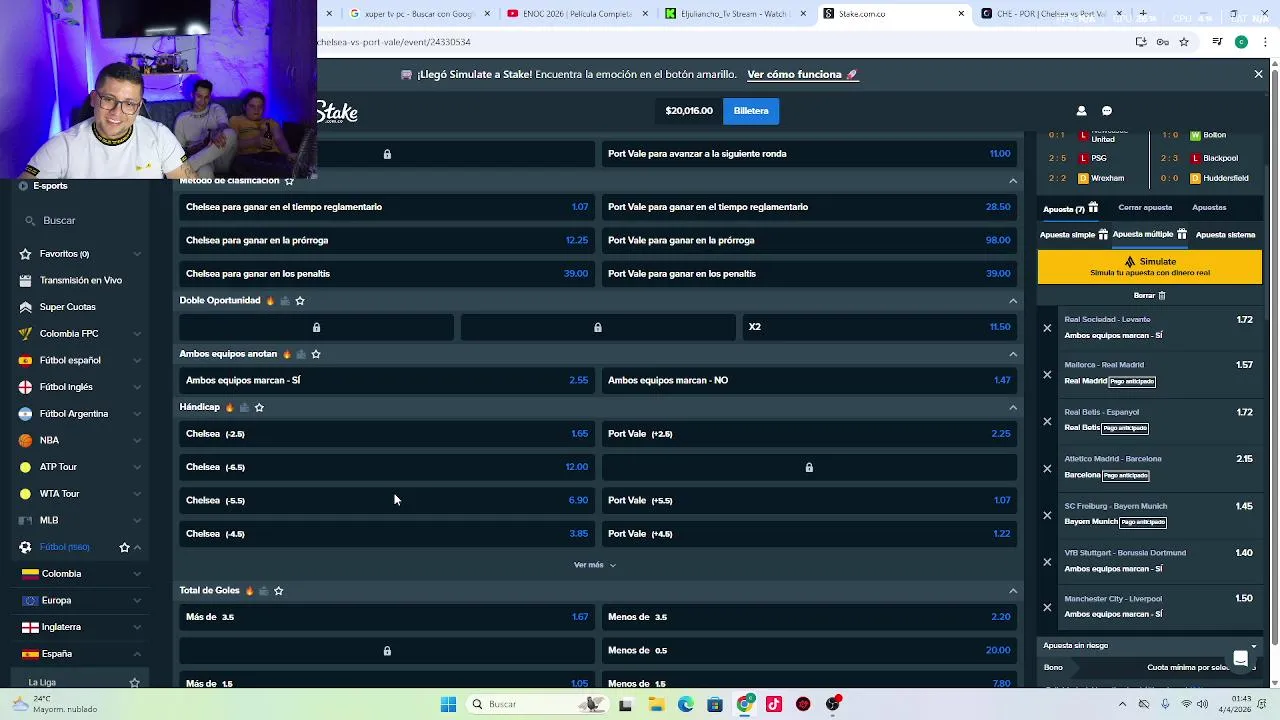Switch to Apuesta (7) tab
The image size is (1280, 720).
click(x=1070, y=208)
